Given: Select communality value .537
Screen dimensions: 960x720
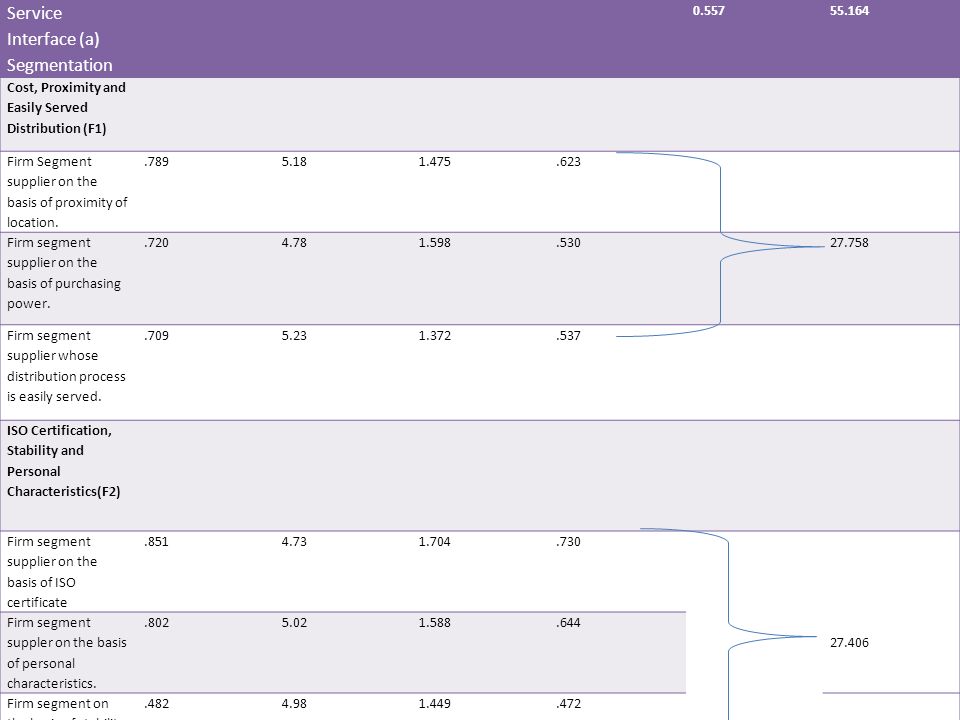Looking at the screenshot, I should click(569, 336).
